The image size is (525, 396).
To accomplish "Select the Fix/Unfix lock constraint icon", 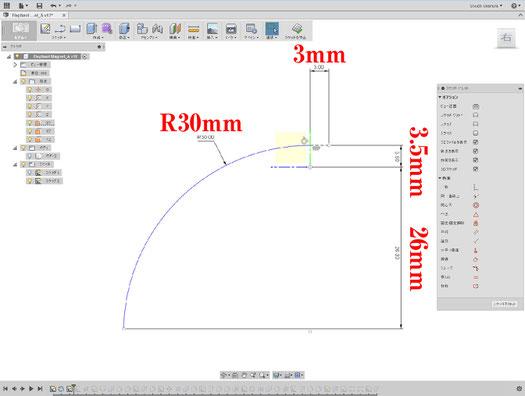I will pyautogui.click(x=475, y=223).
